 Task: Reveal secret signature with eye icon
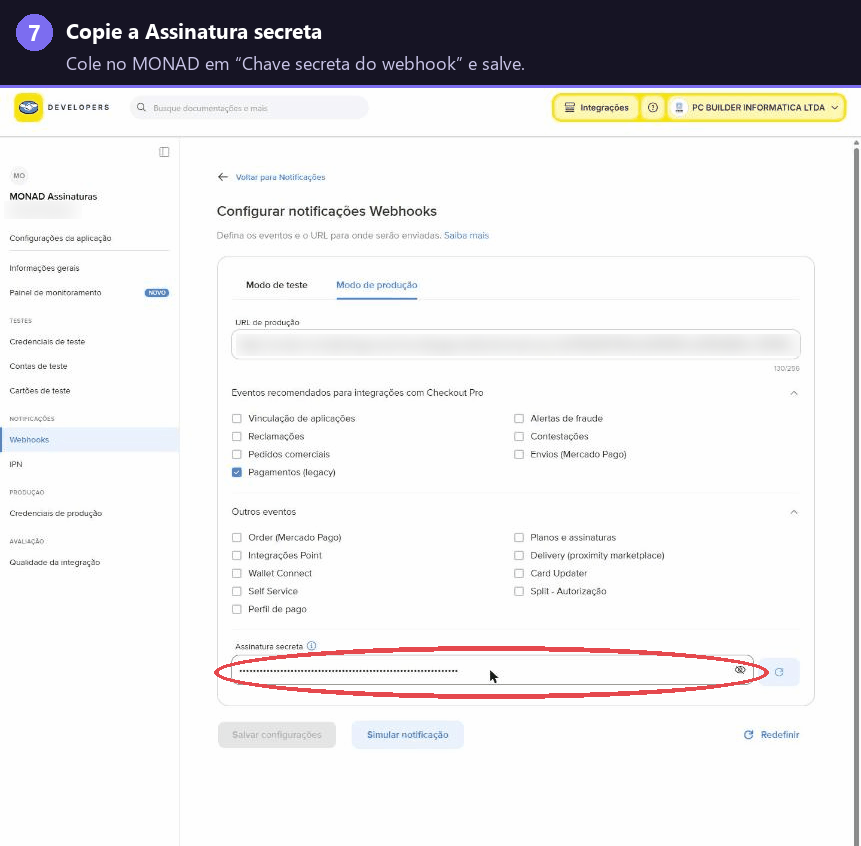740,670
